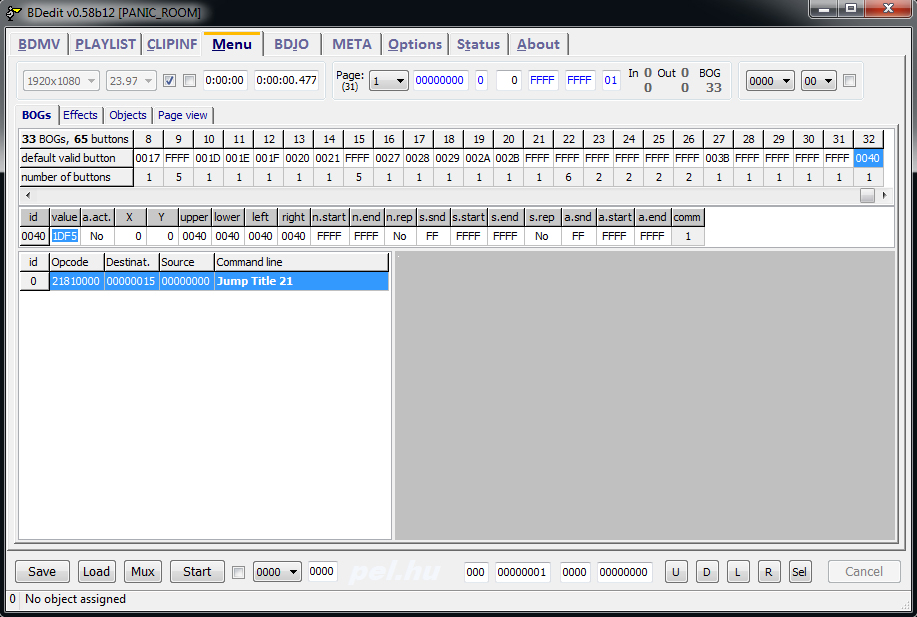
Task: Select the Effects sub-tab
Action: click(x=80, y=115)
